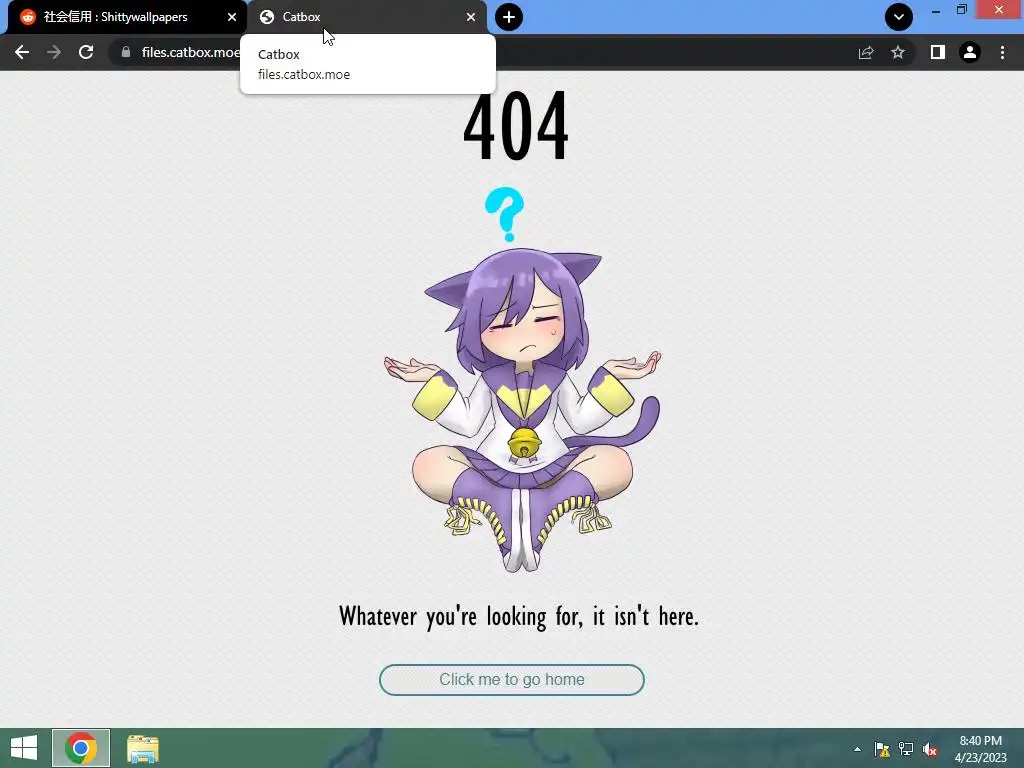
Task: Open Chrome's three-dot menu
Action: (1002, 52)
